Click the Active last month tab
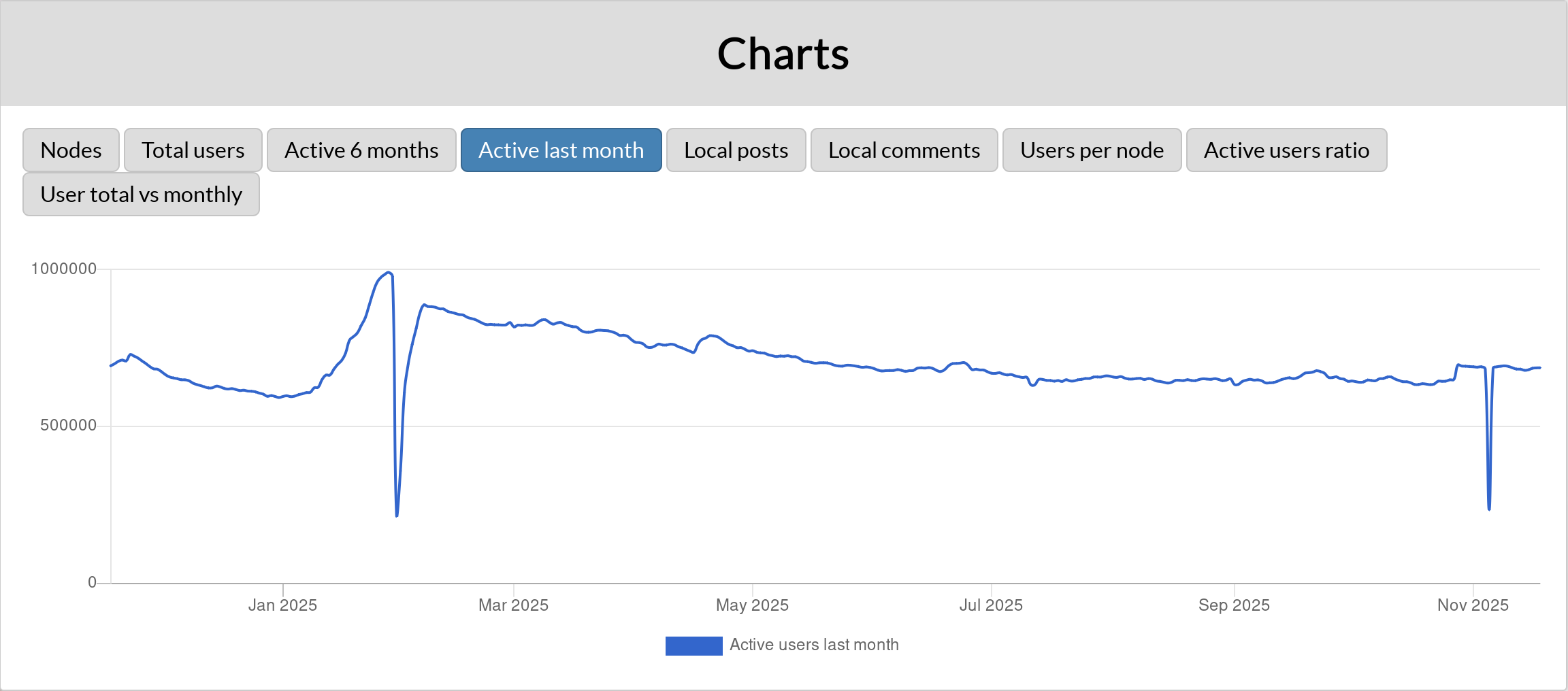This screenshot has width=1568, height=691. [561, 150]
